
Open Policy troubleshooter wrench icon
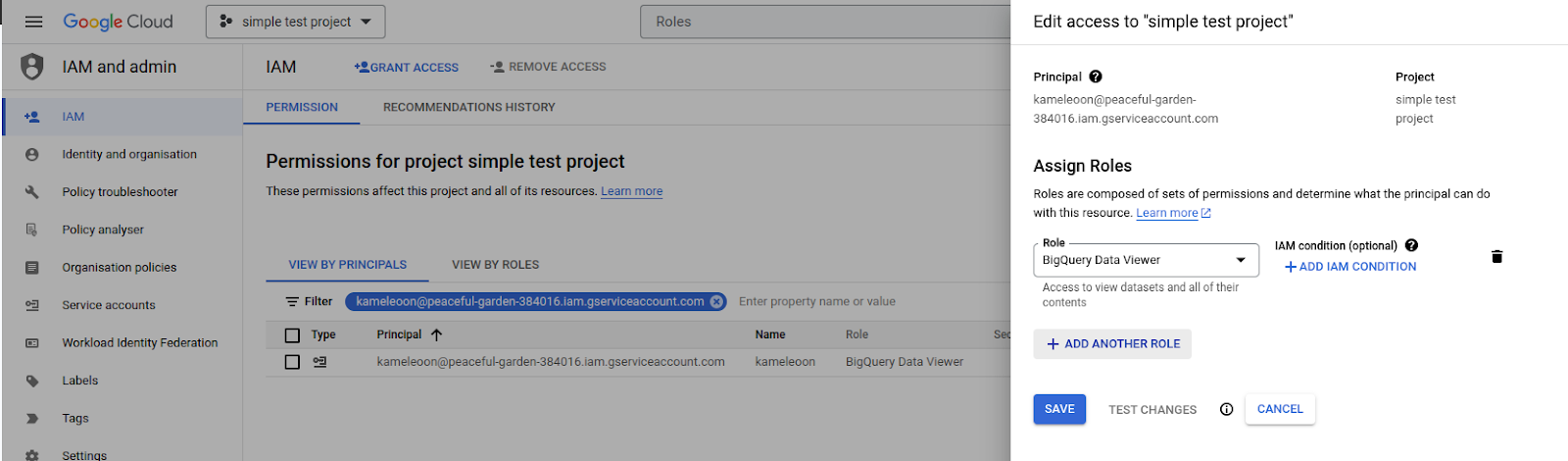pos(32,192)
